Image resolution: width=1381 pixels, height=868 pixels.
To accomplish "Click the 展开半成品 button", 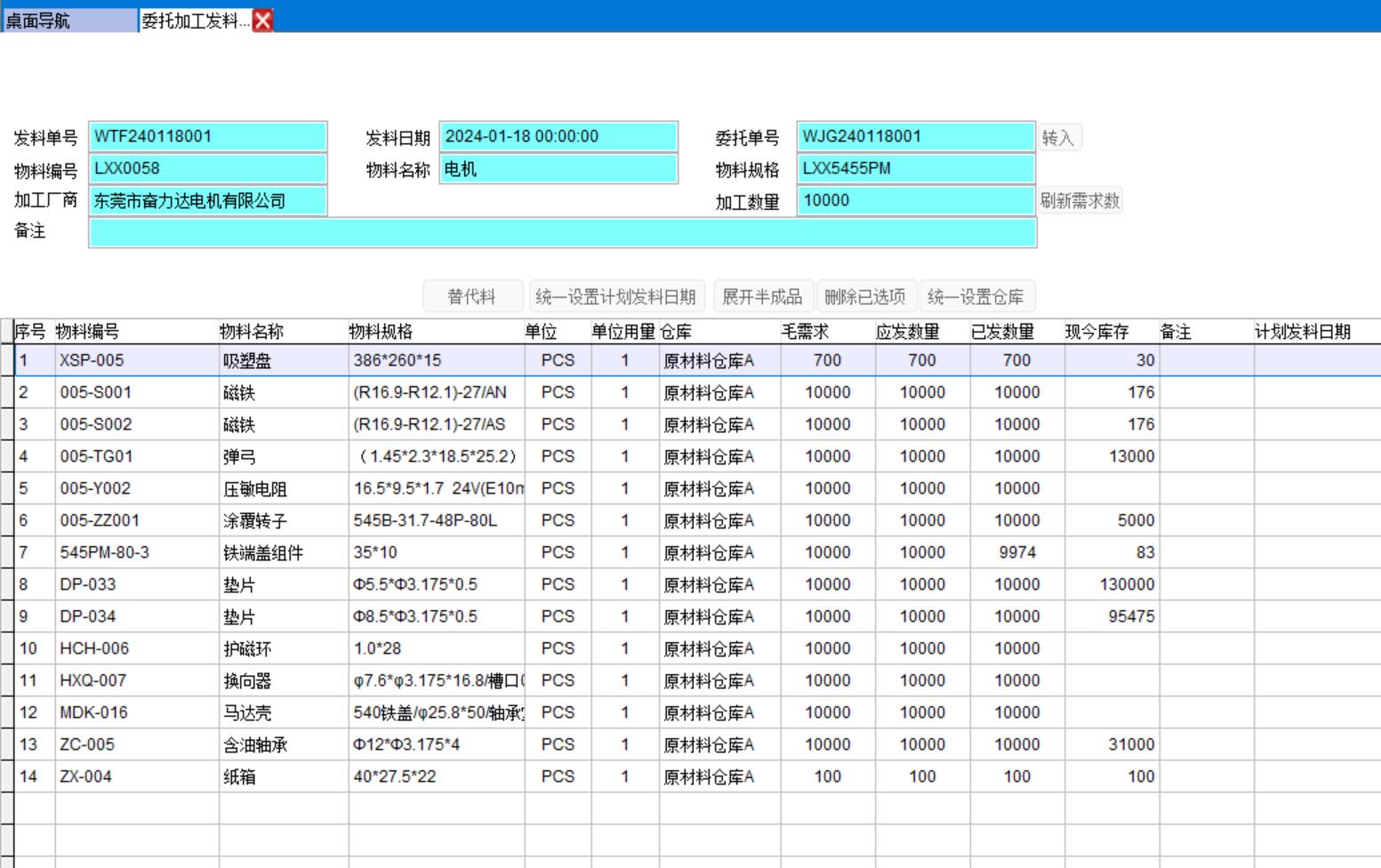I will click(x=762, y=297).
